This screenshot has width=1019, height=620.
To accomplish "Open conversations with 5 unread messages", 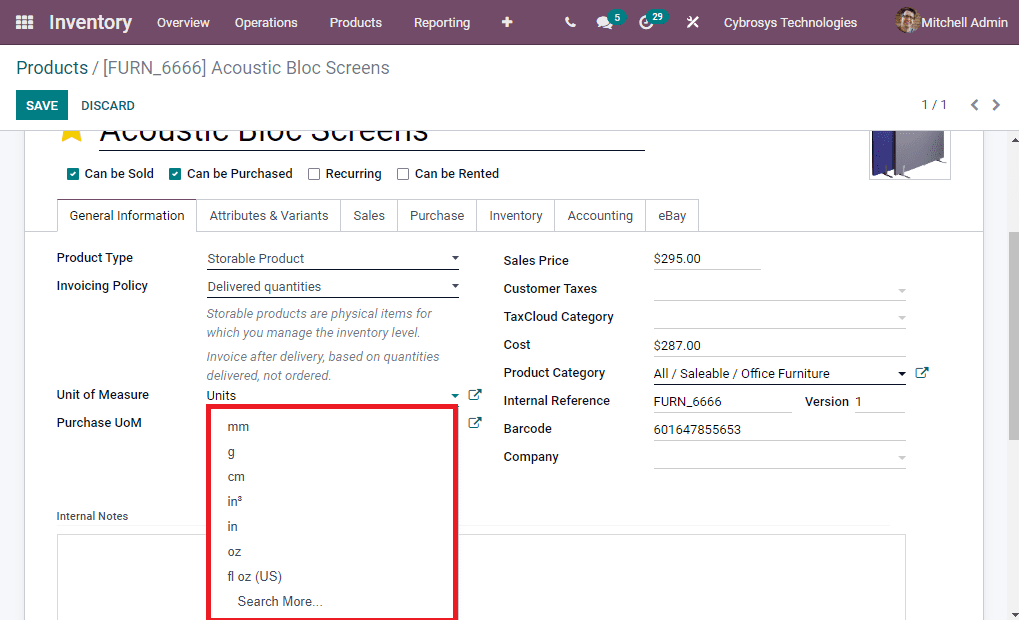I will (603, 22).
